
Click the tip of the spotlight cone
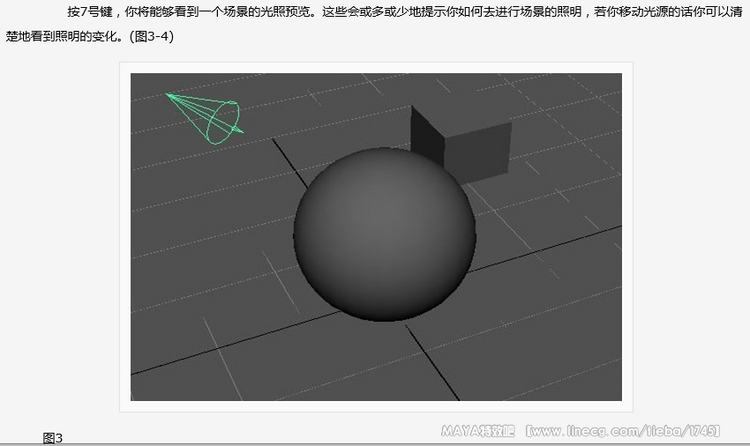tap(168, 95)
